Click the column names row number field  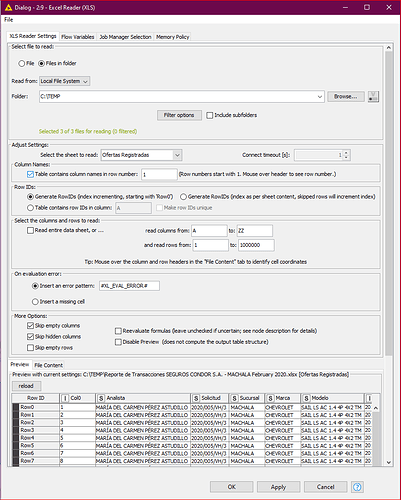[x=159, y=174]
